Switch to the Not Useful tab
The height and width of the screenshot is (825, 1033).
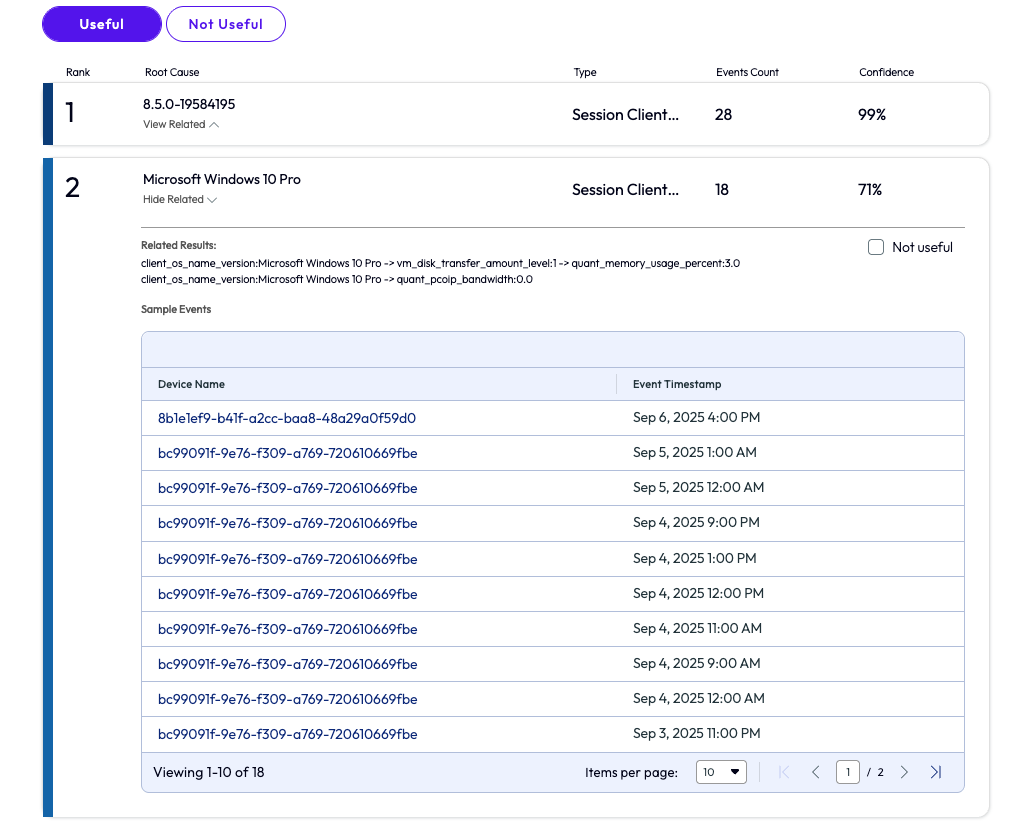tap(225, 23)
